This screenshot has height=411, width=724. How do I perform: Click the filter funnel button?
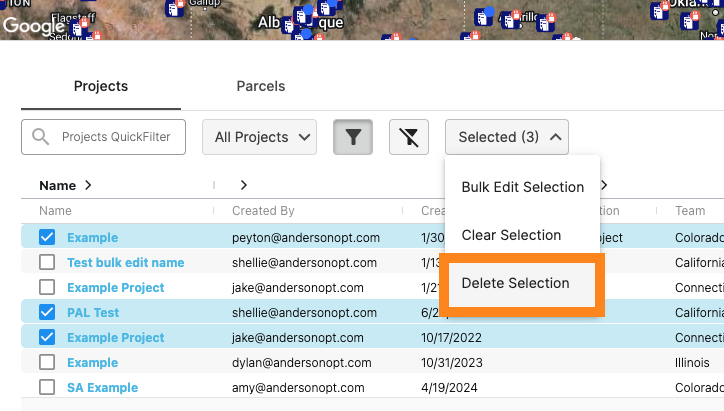[x=353, y=137]
